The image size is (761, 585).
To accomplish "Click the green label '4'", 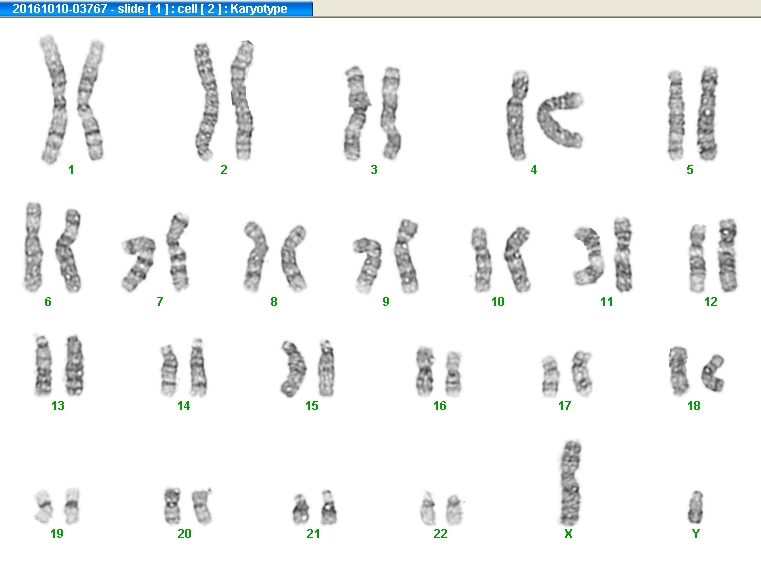I will click(x=534, y=170).
